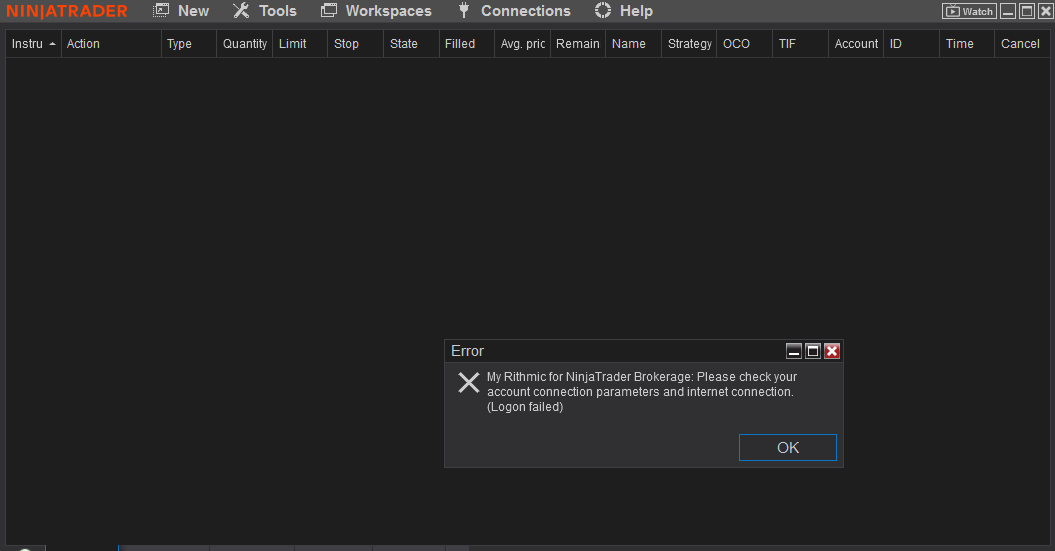Click the Tools wrench icon
This screenshot has height=551, width=1055.
pos(241,10)
